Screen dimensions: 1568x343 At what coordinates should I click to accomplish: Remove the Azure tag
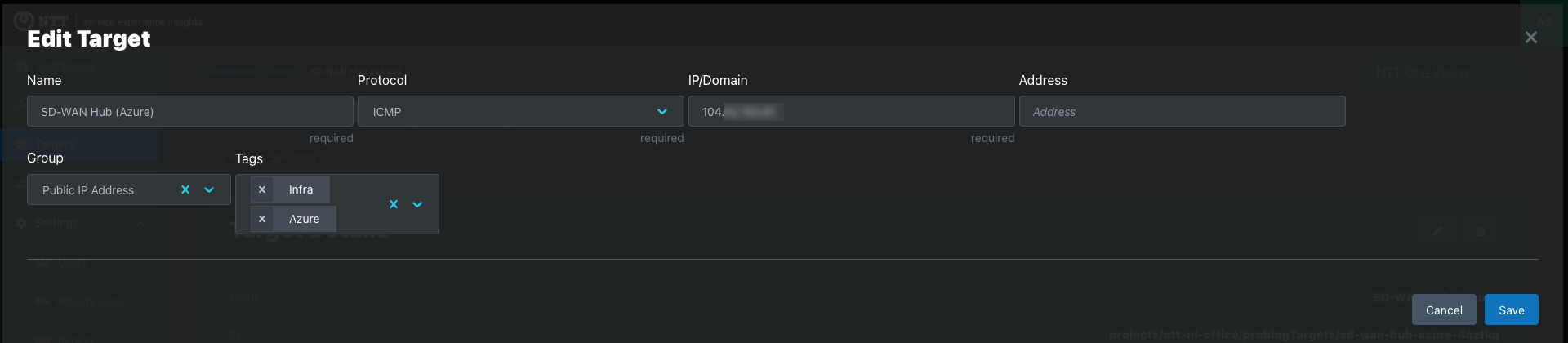click(x=262, y=219)
